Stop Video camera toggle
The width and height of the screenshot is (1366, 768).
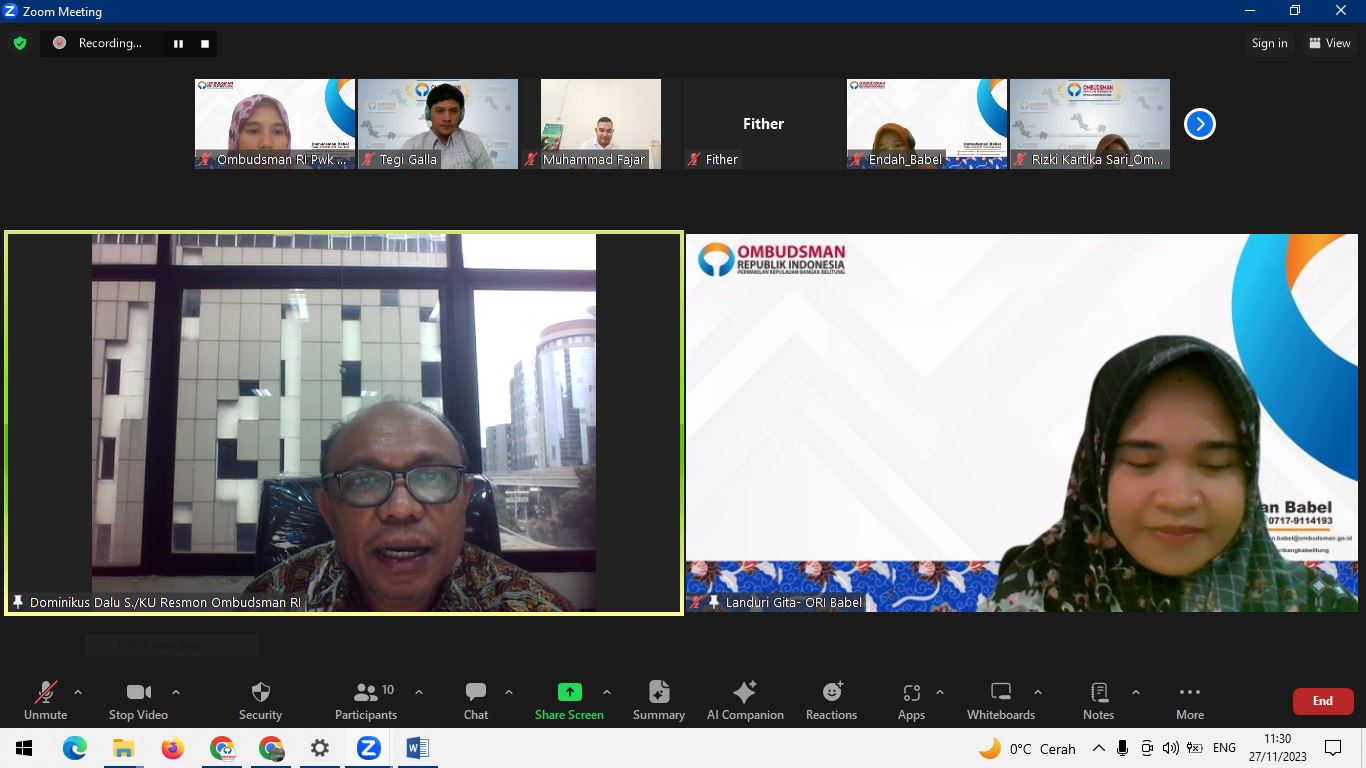point(138,700)
